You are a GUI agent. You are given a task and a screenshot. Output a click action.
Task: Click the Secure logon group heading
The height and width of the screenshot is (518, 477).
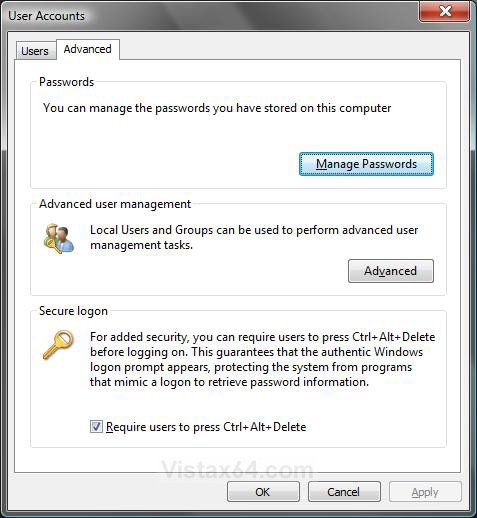[73, 311]
